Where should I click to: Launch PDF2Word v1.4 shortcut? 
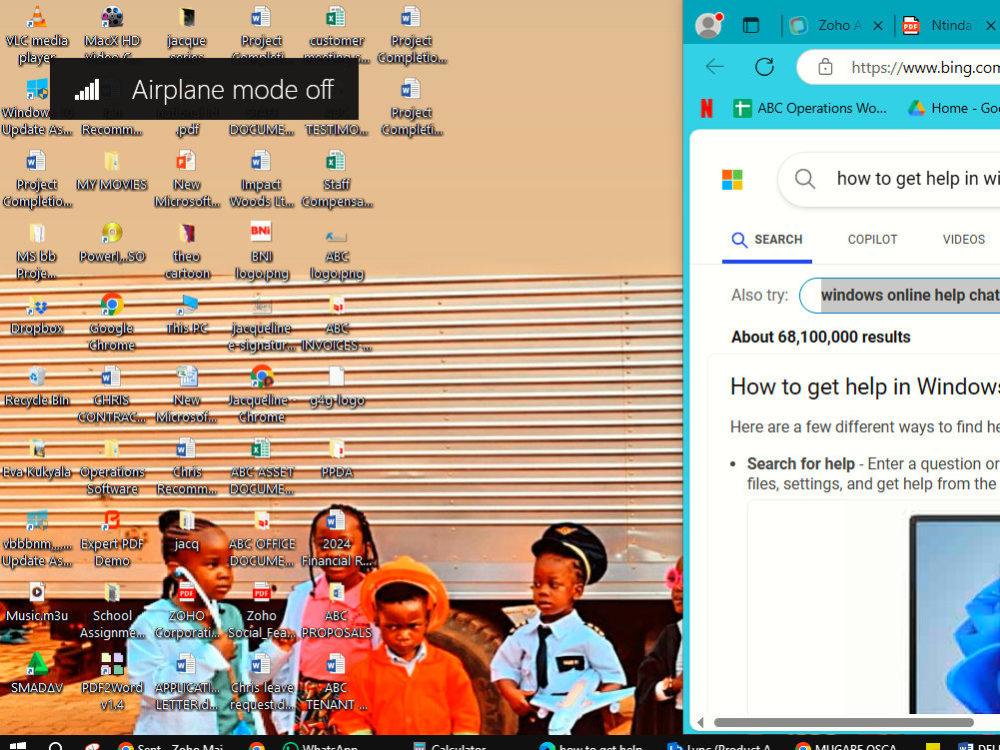coord(112,683)
